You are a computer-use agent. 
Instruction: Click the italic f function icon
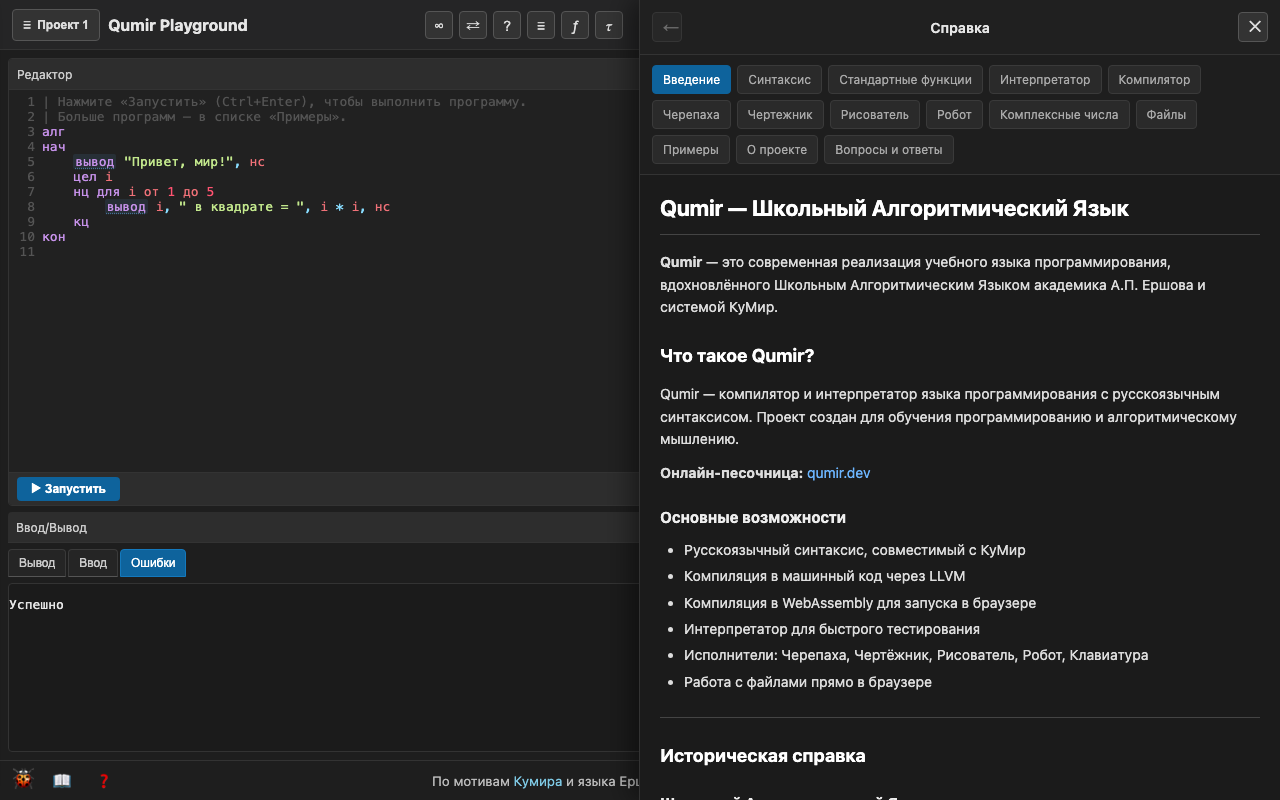tap(575, 25)
